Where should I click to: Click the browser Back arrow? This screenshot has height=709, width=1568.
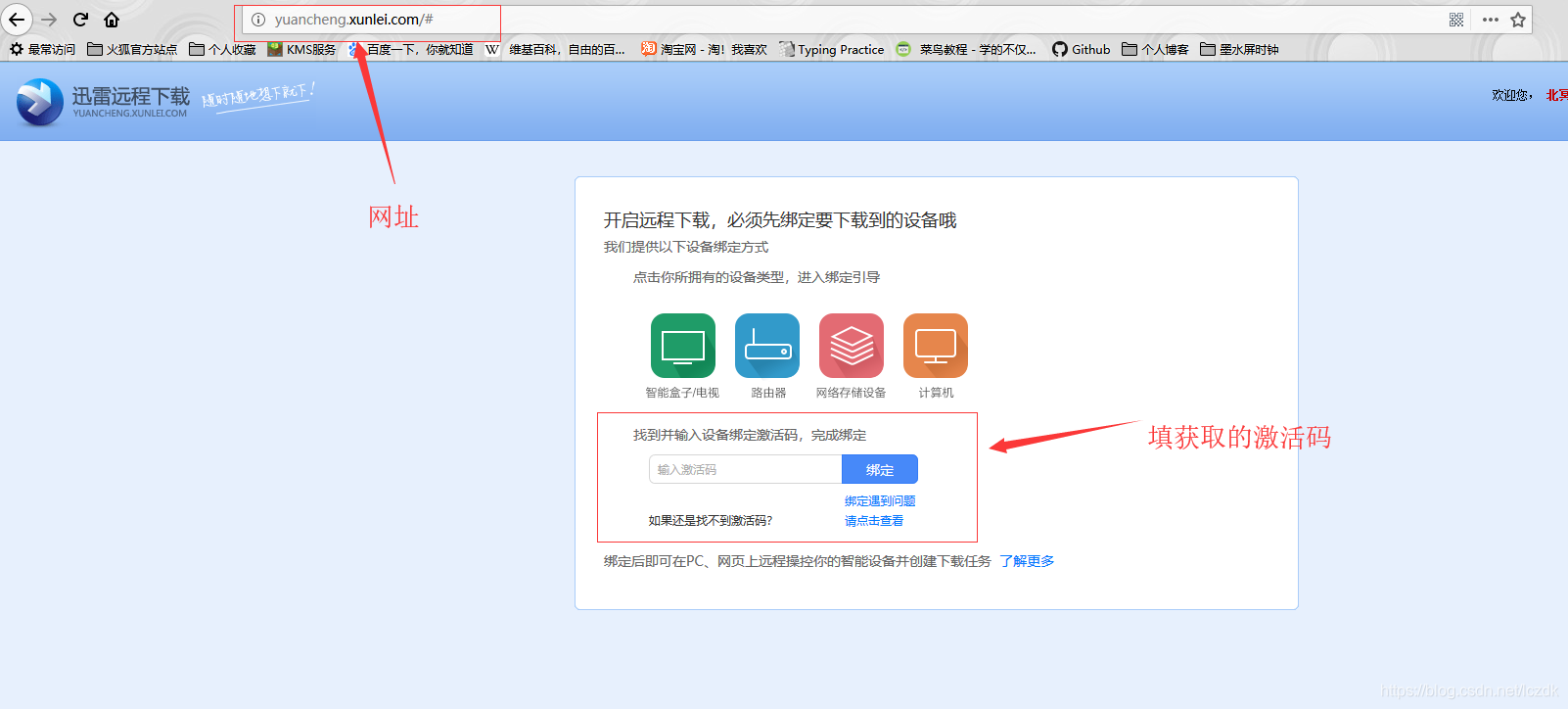point(17,20)
